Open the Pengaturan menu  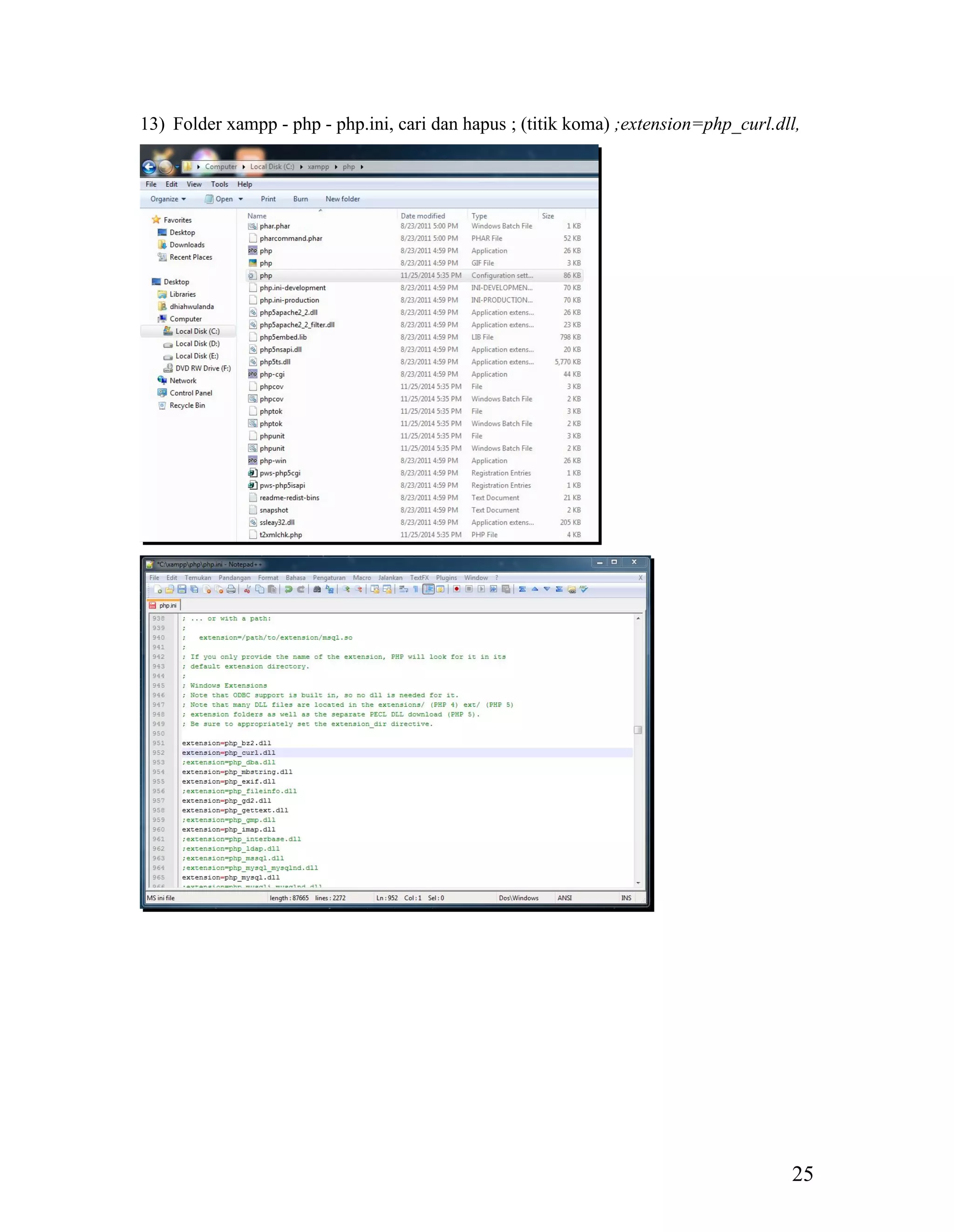coord(329,578)
